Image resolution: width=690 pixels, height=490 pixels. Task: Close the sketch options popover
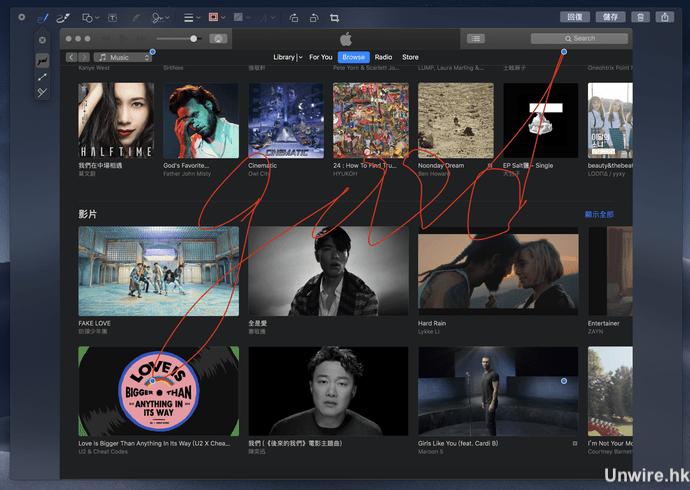coord(42,40)
